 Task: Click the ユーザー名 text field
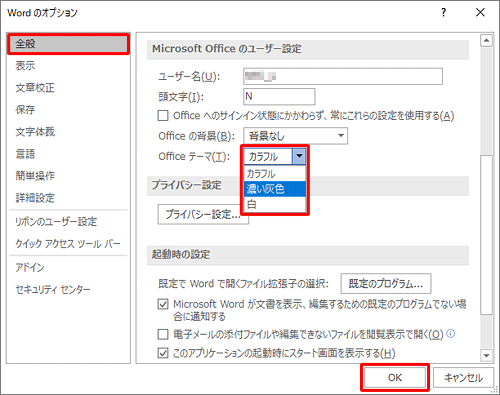click(x=343, y=76)
